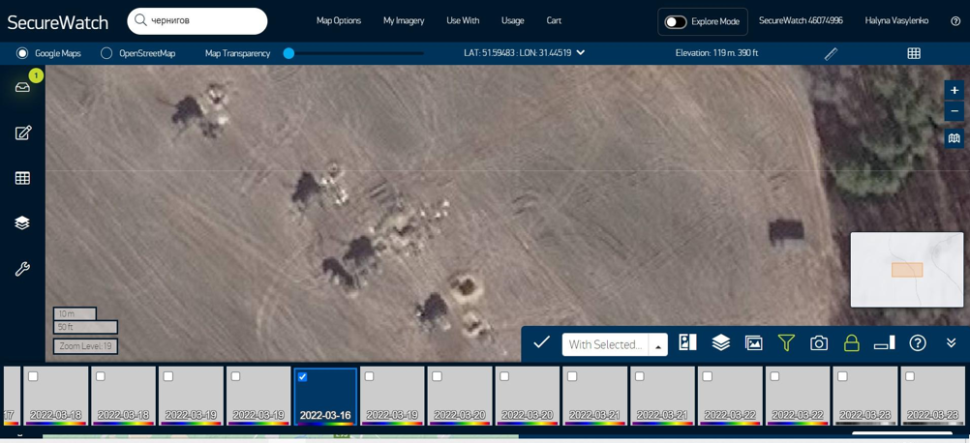Open the layers stack icon in bottom toolbar
This screenshot has width=970, height=443.
pyautogui.click(x=721, y=343)
